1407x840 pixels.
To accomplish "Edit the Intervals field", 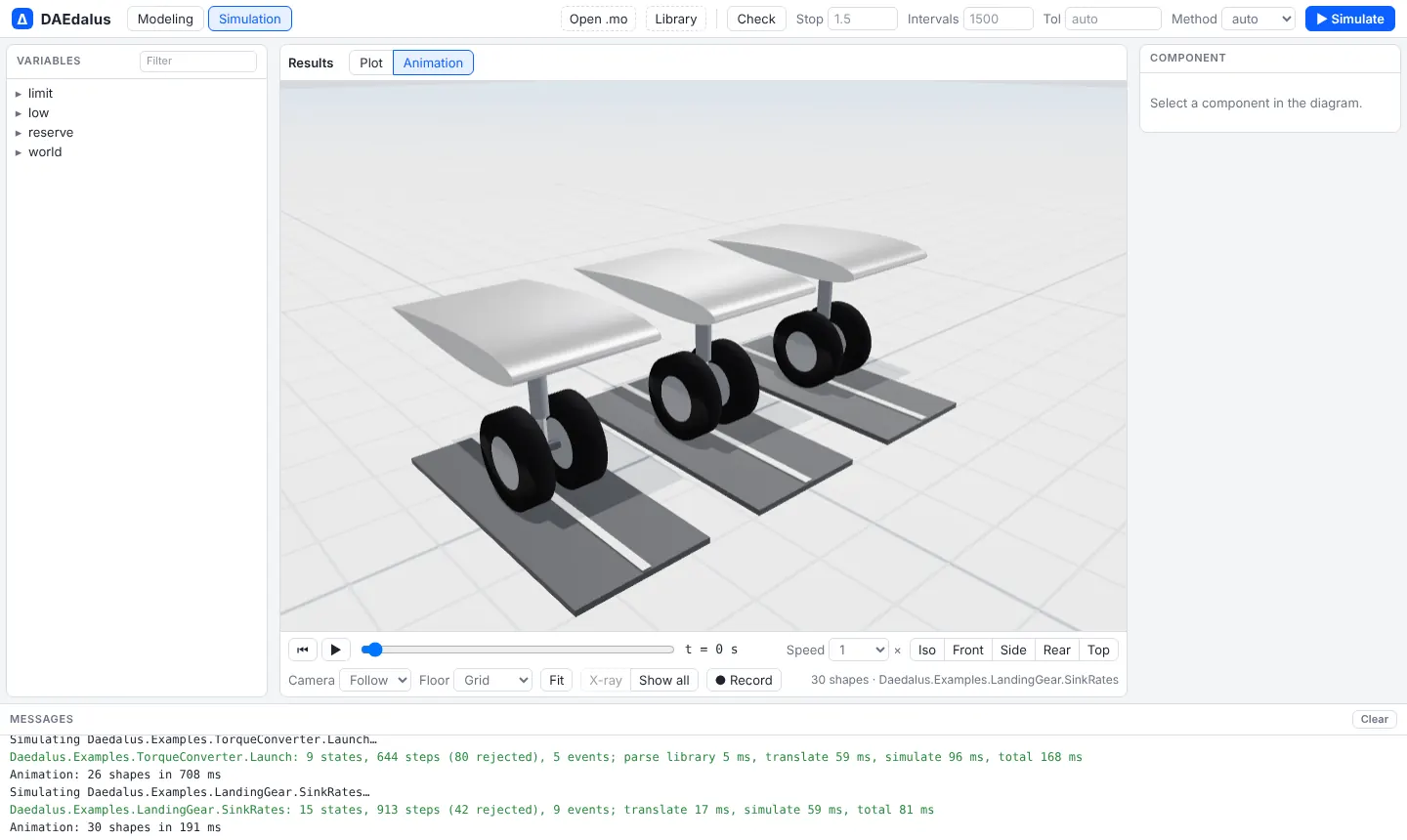I will [x=998, y=19].
